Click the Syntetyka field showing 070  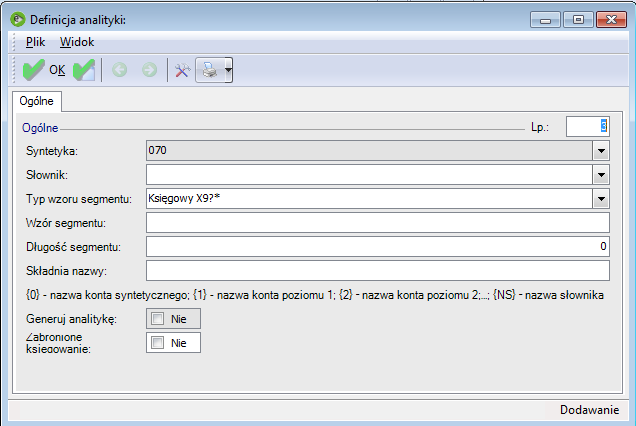coord(369,151)
